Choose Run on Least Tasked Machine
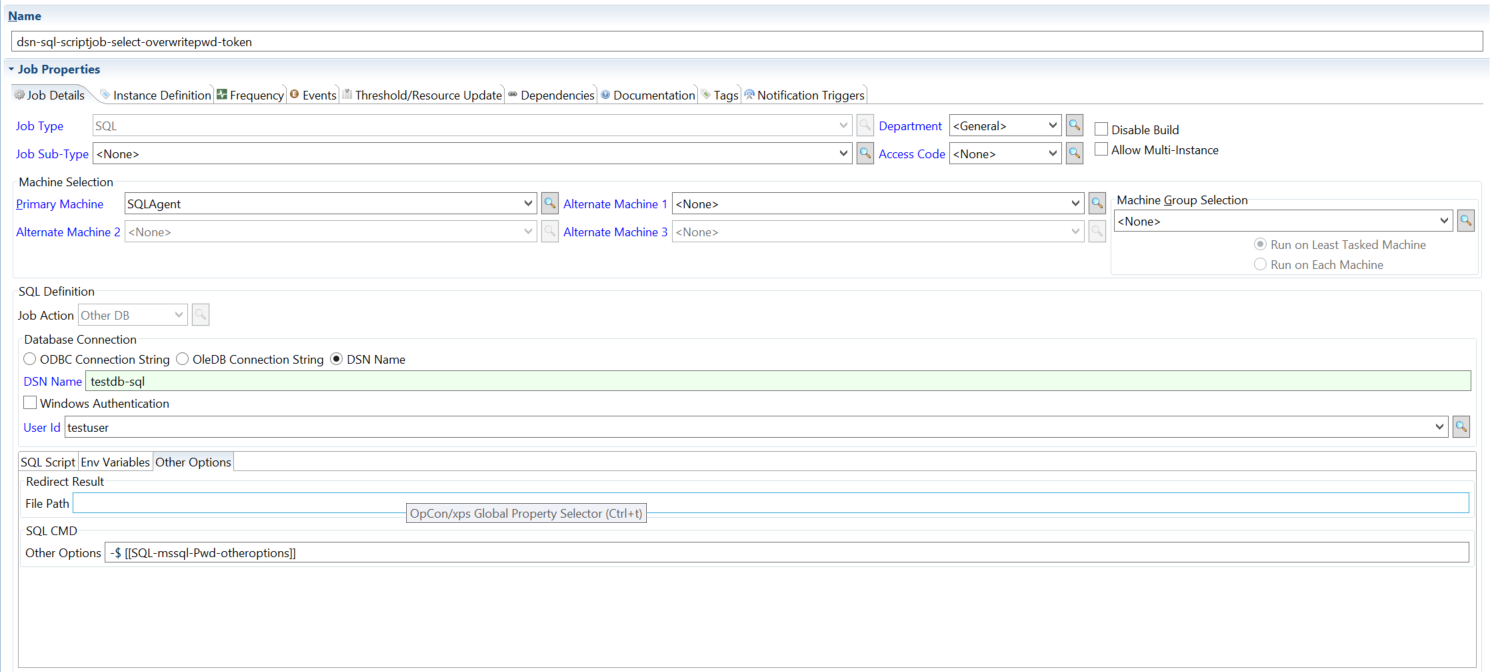 1260,244
